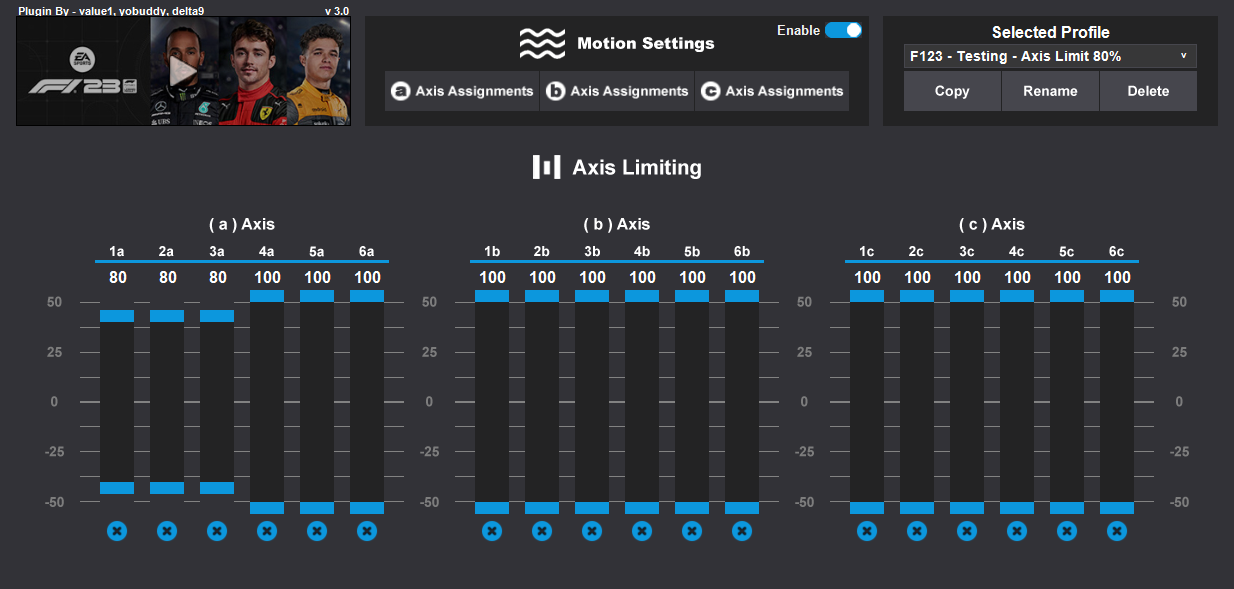Open the (b) Axis Assignments tab

pos(617,91)
